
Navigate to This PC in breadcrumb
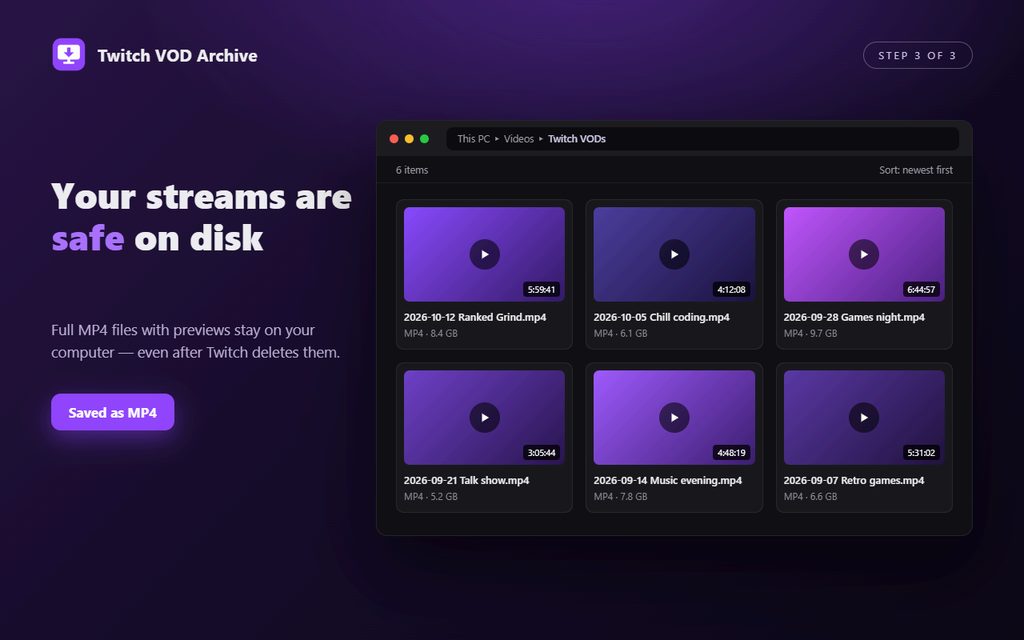click(473, 138)
